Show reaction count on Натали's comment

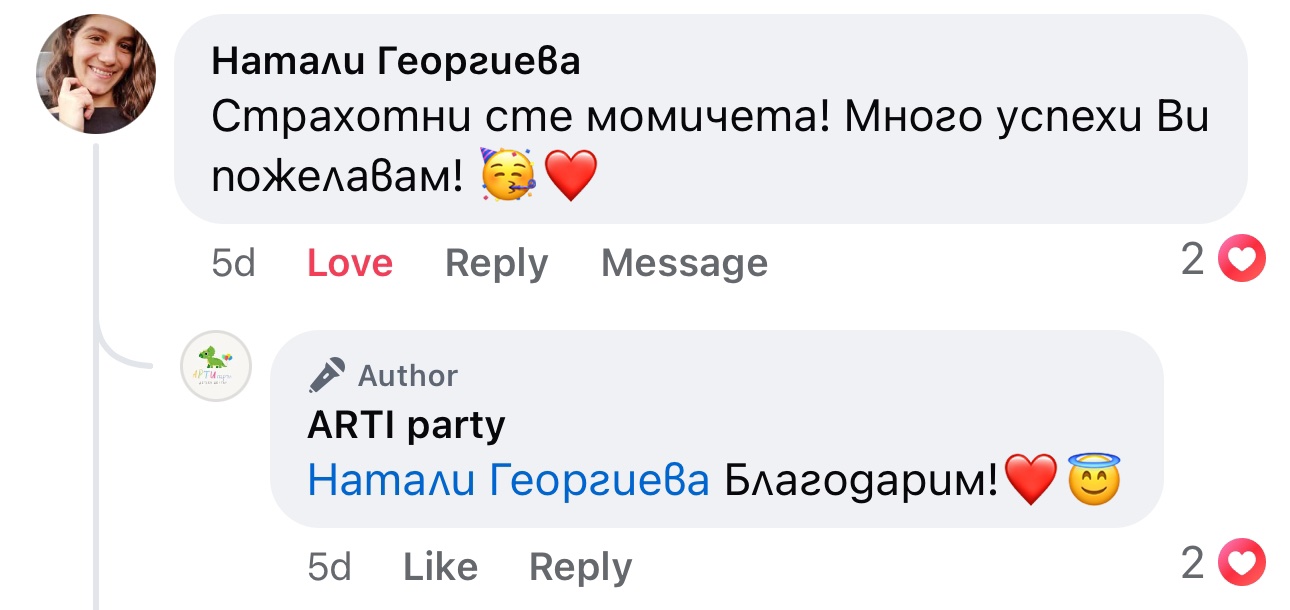[x=1193, y=261]
